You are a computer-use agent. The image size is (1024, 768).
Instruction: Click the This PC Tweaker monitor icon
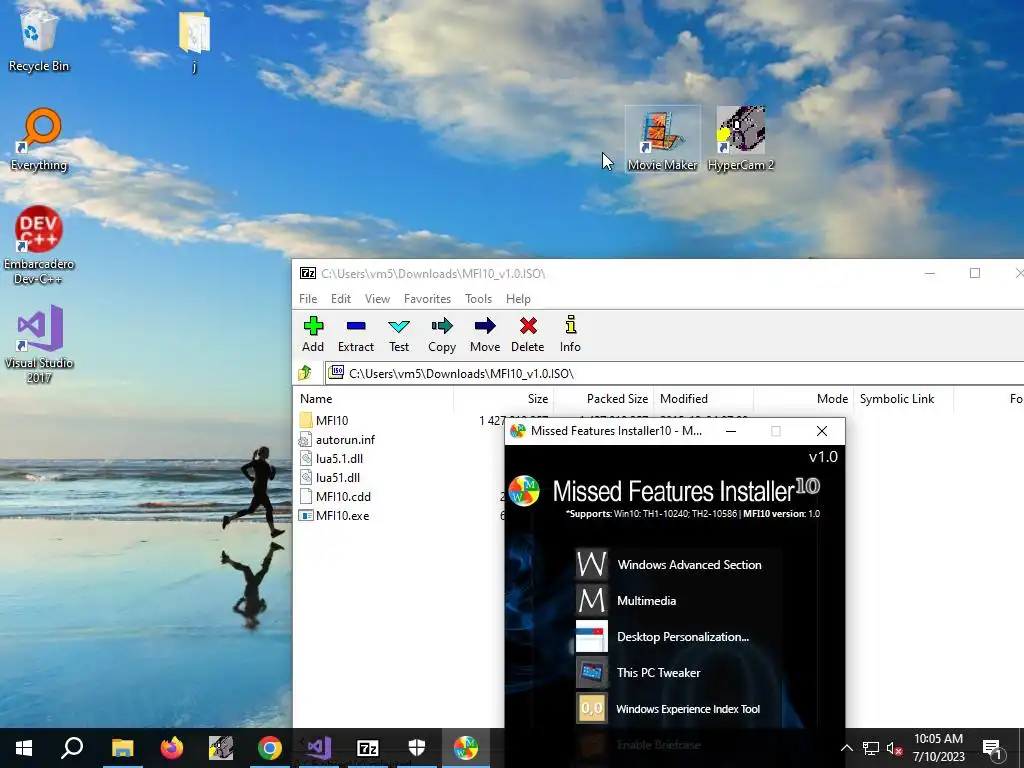click(x=592, y=672)
